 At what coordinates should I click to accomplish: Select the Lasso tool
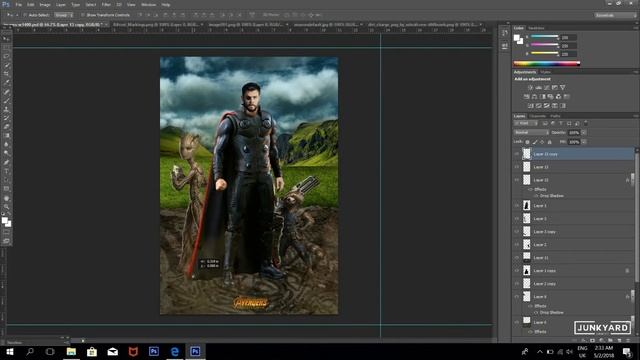7,56
